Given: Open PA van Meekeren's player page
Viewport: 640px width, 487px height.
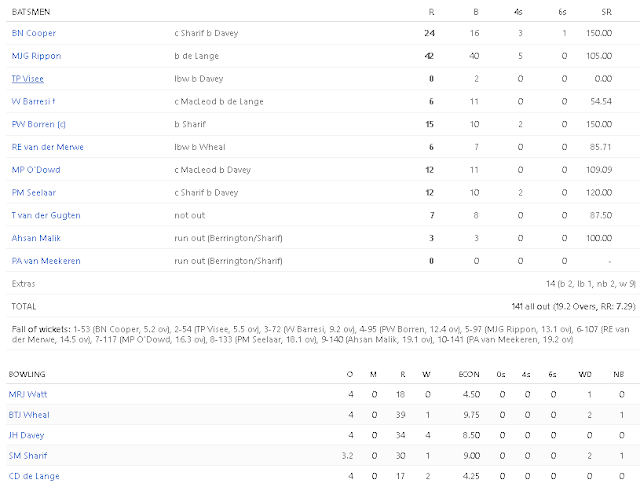Looking at the screenshot, I should point(45,261).
